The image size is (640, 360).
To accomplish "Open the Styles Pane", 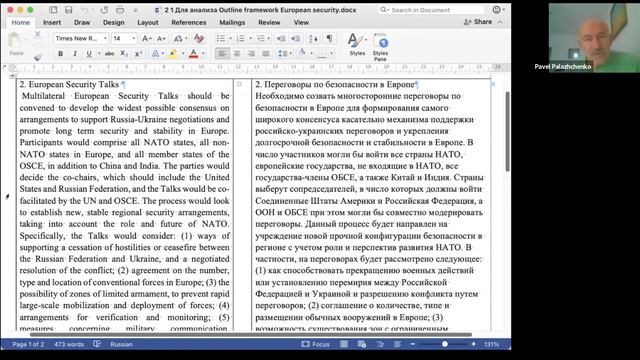I will pyautogui.click(x=380, y=47).
